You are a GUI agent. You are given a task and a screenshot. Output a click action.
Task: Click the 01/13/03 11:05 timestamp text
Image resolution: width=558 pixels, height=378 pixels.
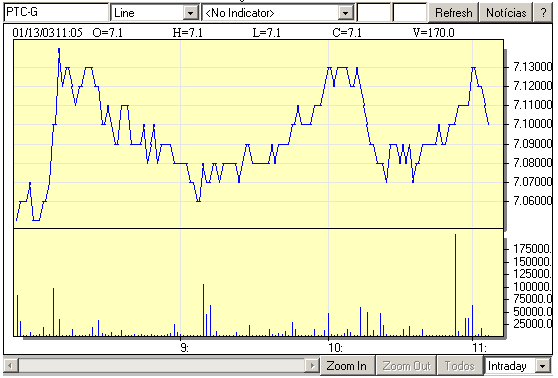47,33
